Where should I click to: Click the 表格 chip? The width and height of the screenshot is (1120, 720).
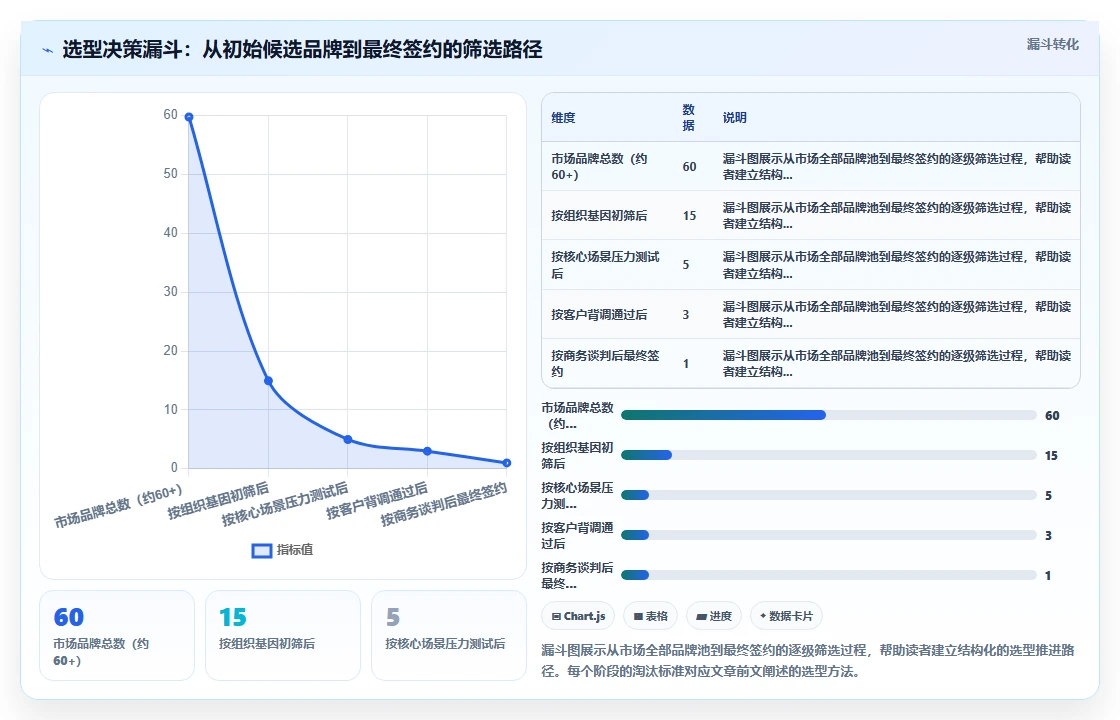(x=650, y=616)
